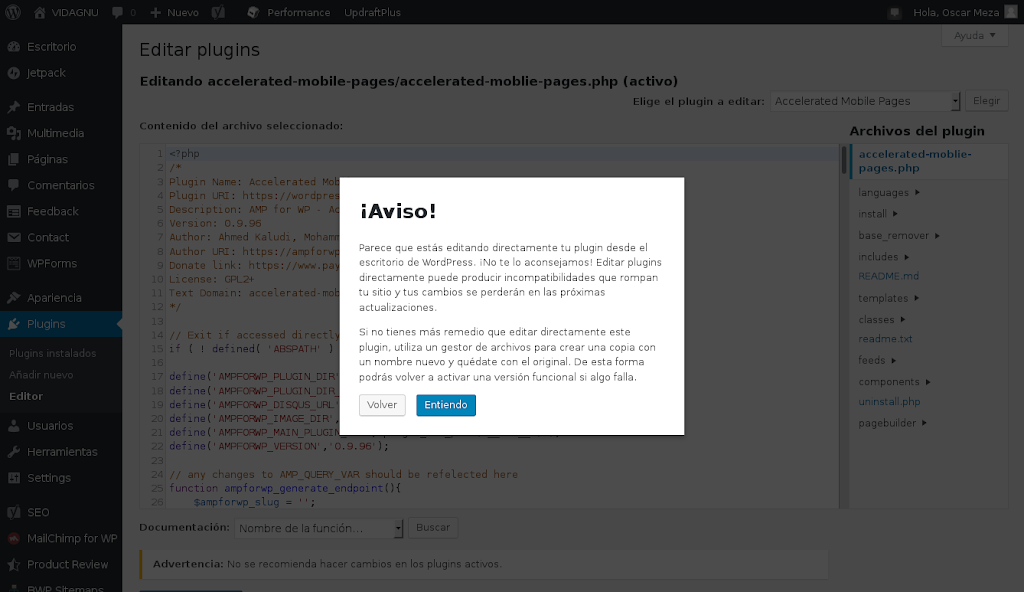The image size is (1024, 592).
Task: Click the Jetpack sidebar icon
Action: click(x=14, y=73)
